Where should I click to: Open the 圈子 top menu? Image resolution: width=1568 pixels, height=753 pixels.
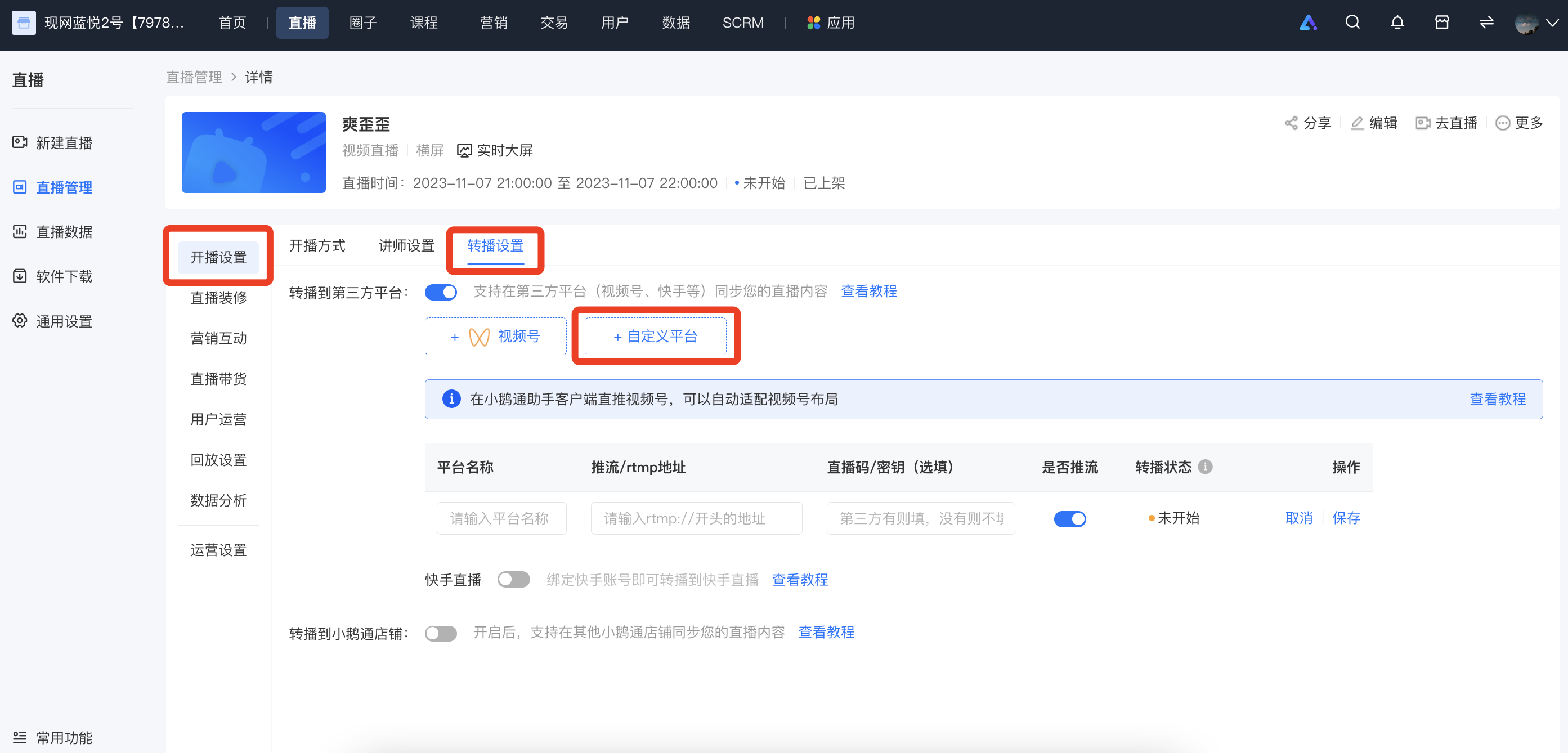click(x=363, y=23)
